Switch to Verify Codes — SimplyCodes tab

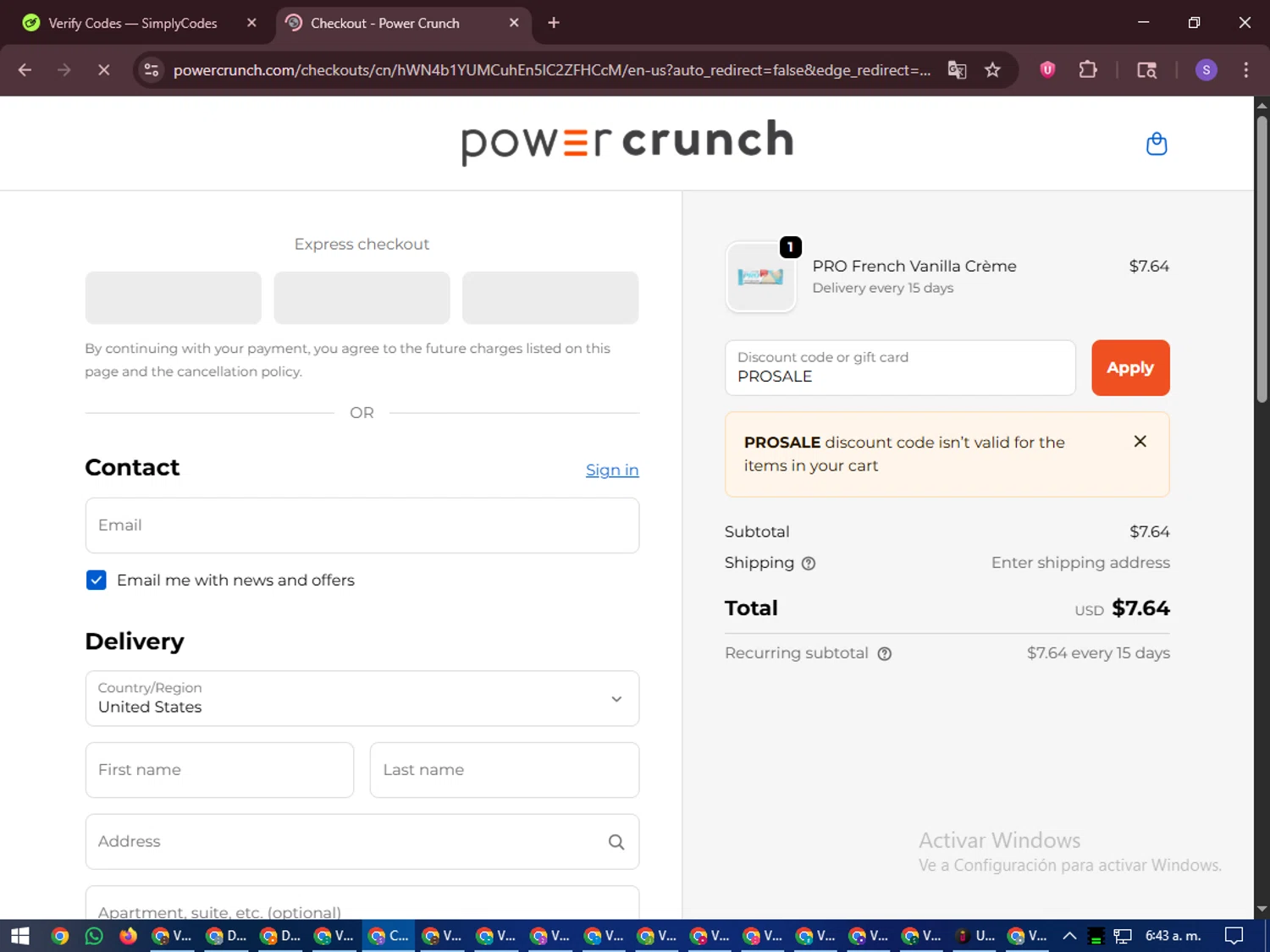point(133,23)
